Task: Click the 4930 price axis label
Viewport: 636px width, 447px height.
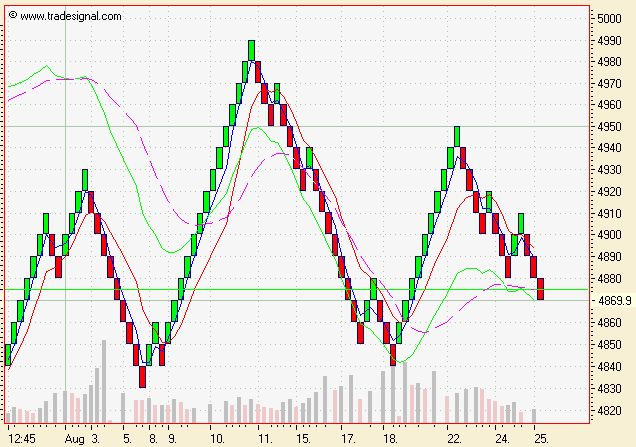Action: pos(609,170)
